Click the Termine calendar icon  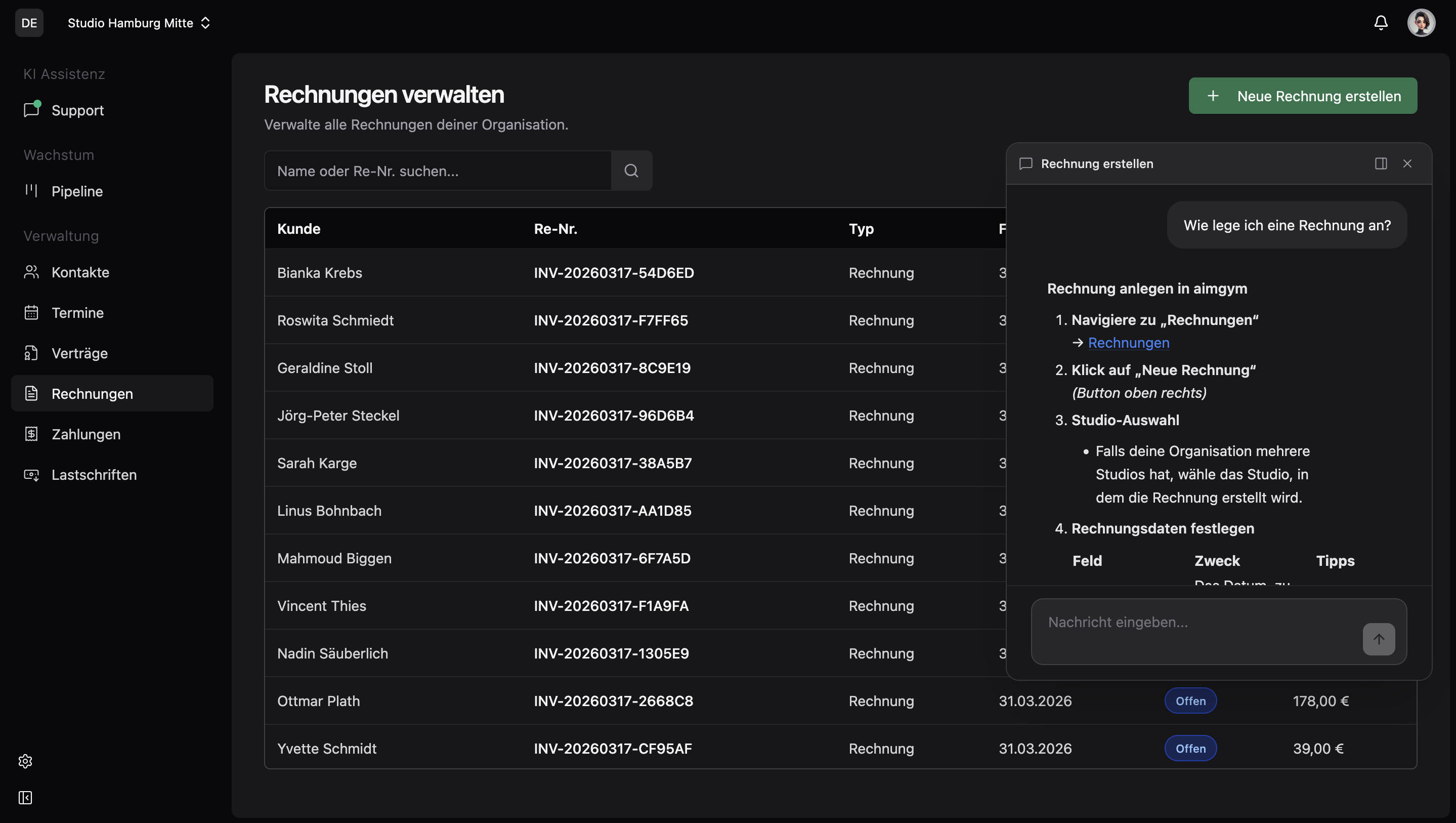tap(32, 313)
